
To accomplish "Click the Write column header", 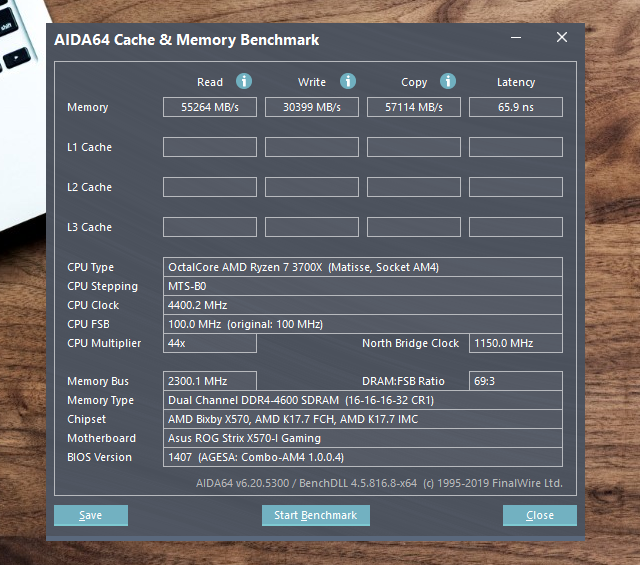I will coord(312,82).
